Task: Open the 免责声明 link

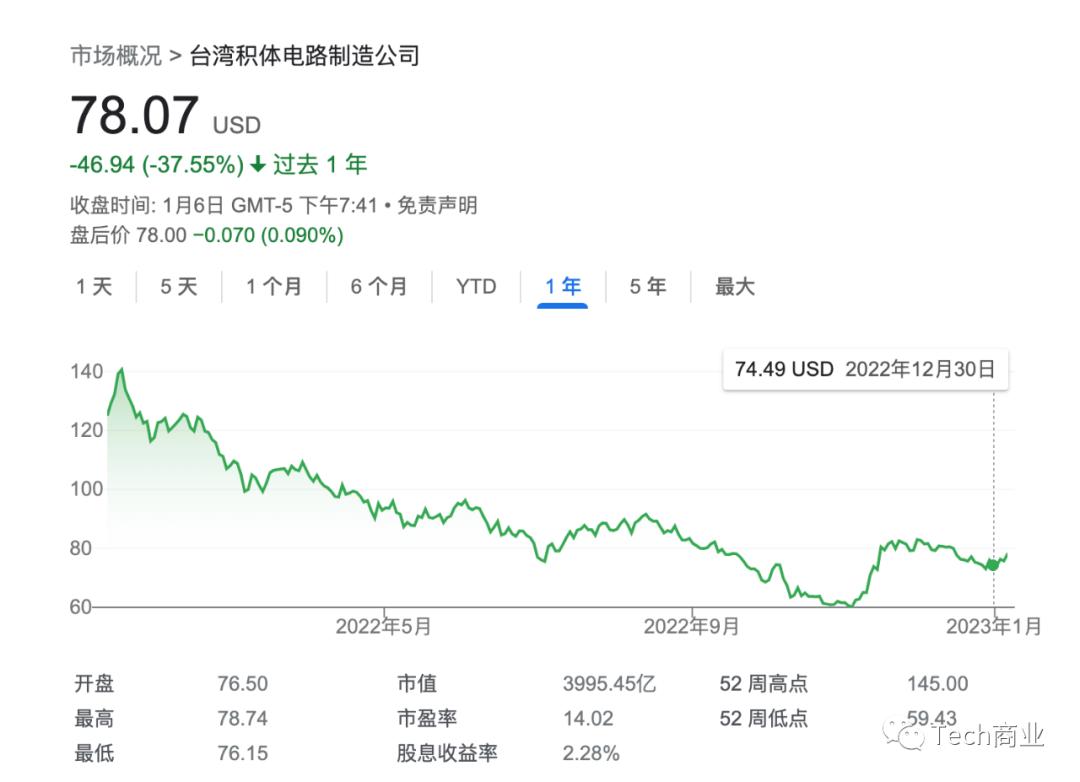Action: pyautogui.click(x=437, y=205)
